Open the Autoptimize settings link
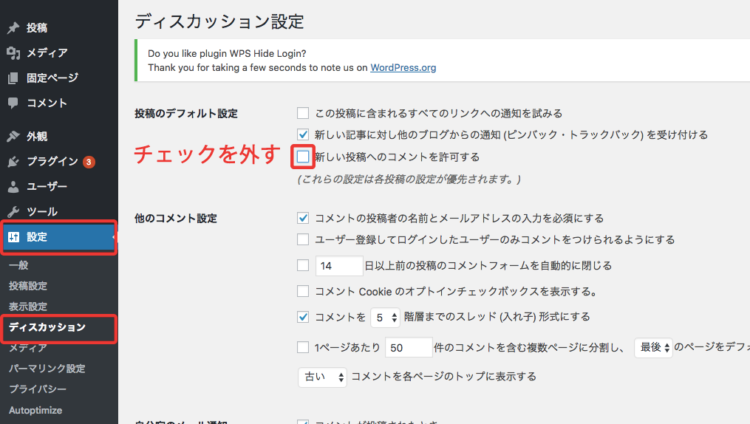The width and height of the screenshot is (750, 424). [x=38, y=409]
